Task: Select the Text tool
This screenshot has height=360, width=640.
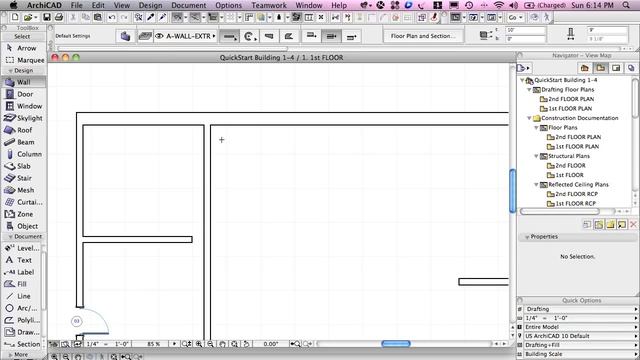Action: pos(21,260)
